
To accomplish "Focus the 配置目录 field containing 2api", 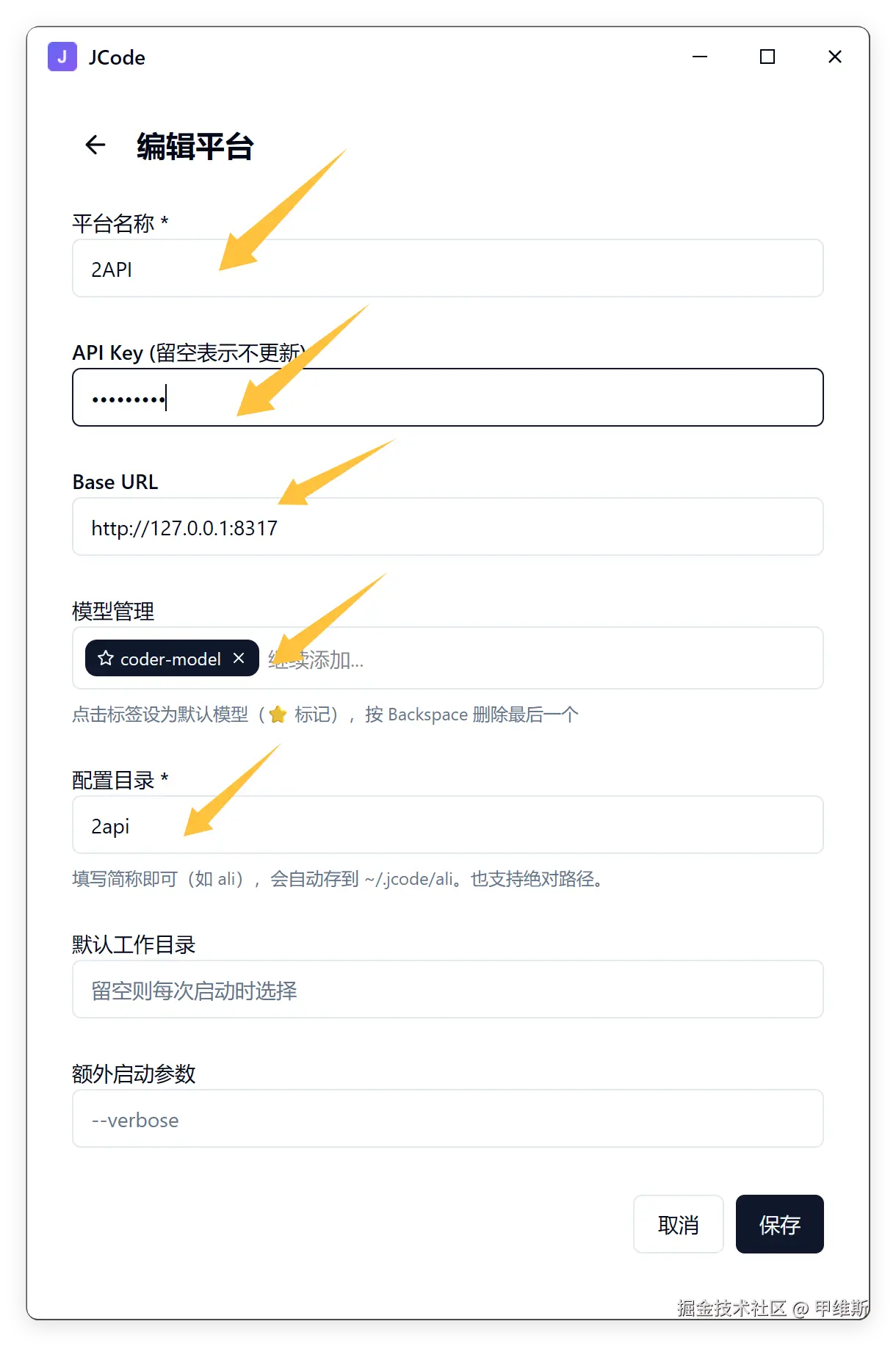I will (x=448, y=825).
